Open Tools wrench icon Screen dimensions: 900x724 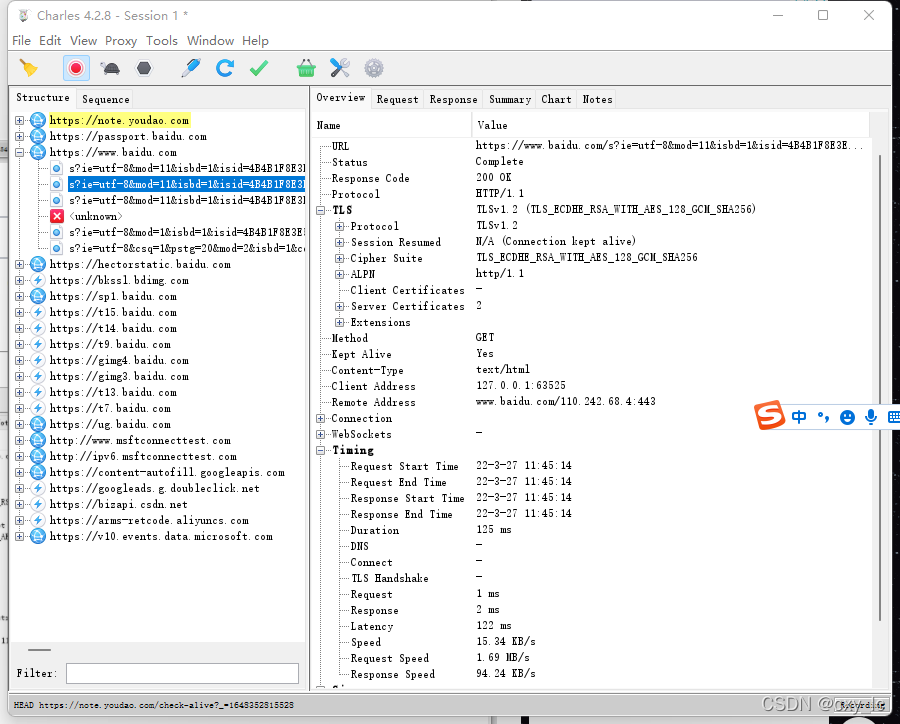[x=340, y=68]
